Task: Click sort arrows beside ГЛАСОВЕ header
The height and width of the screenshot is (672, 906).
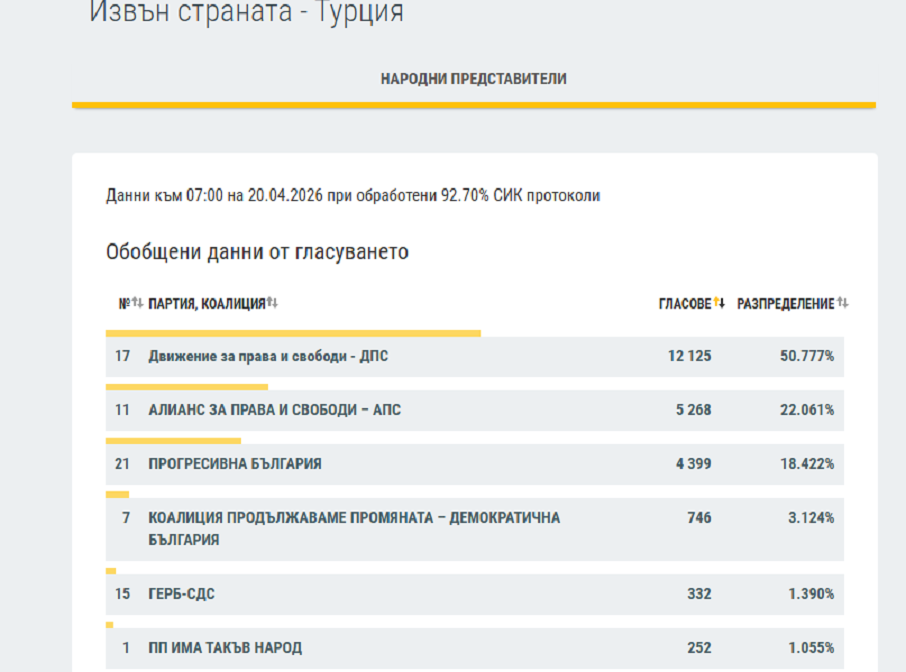Action: tap(720, 304)
